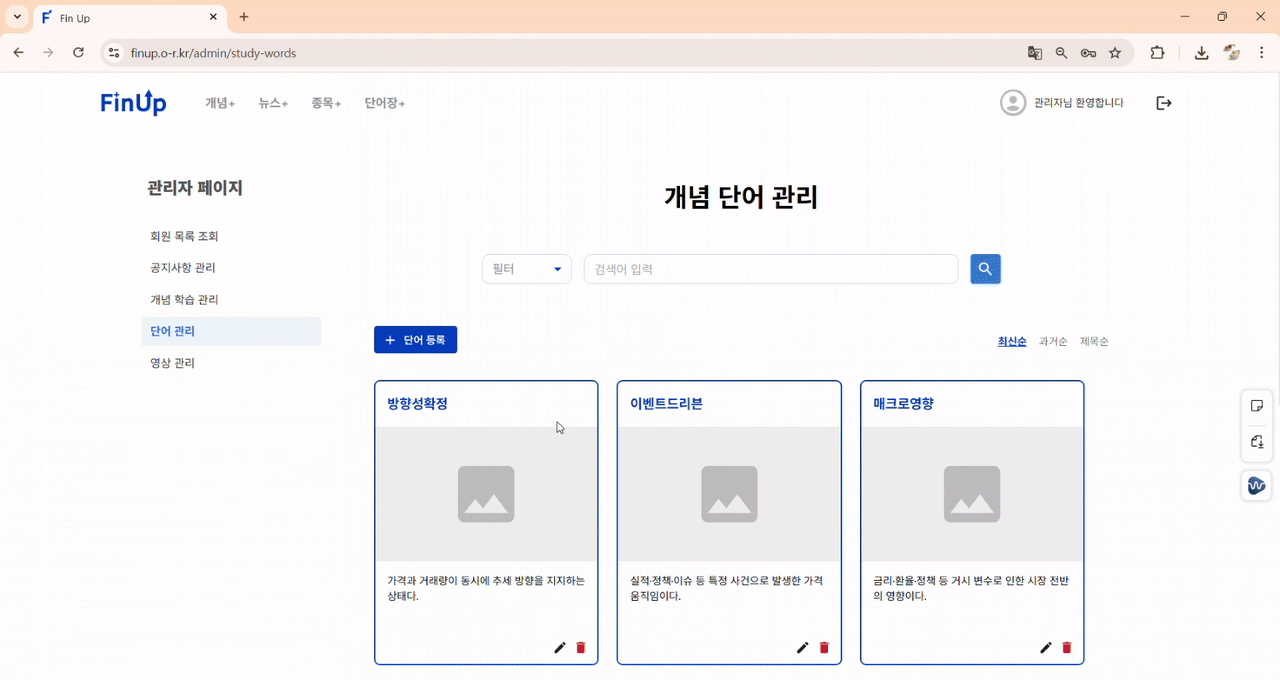Edit the 매크로영향 entry with the pencil icon
The height and width of the screenshot is (680, 1280).
pyautogui.click(x=1045, y=647)
